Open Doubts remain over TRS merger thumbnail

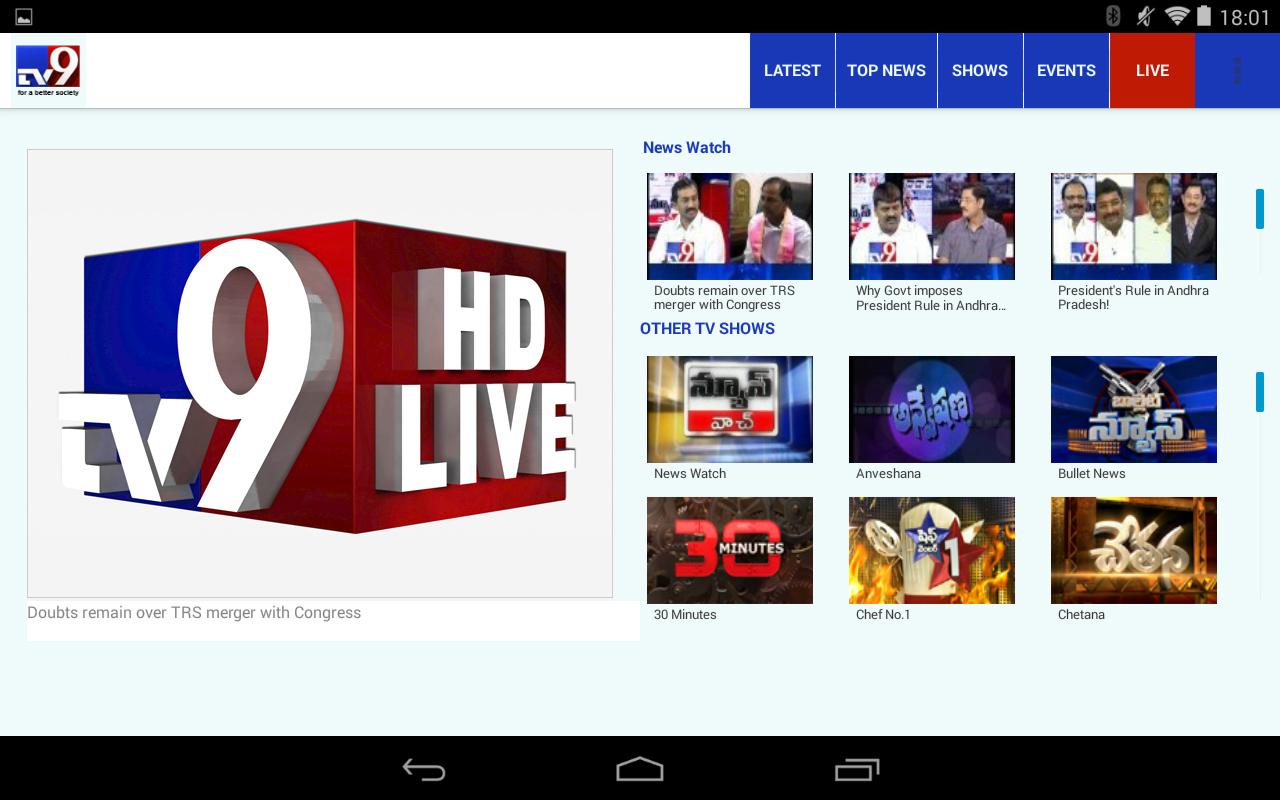[x=730, y=226]
